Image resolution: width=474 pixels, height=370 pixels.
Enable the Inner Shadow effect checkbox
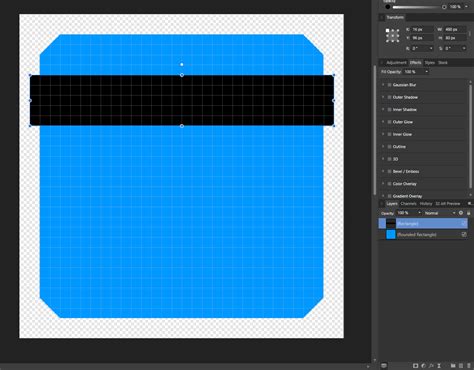point(389,110)
